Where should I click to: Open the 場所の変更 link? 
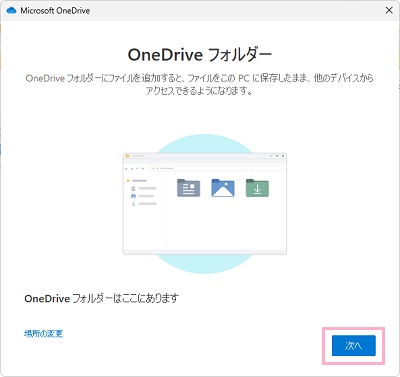tap(43, 333)
